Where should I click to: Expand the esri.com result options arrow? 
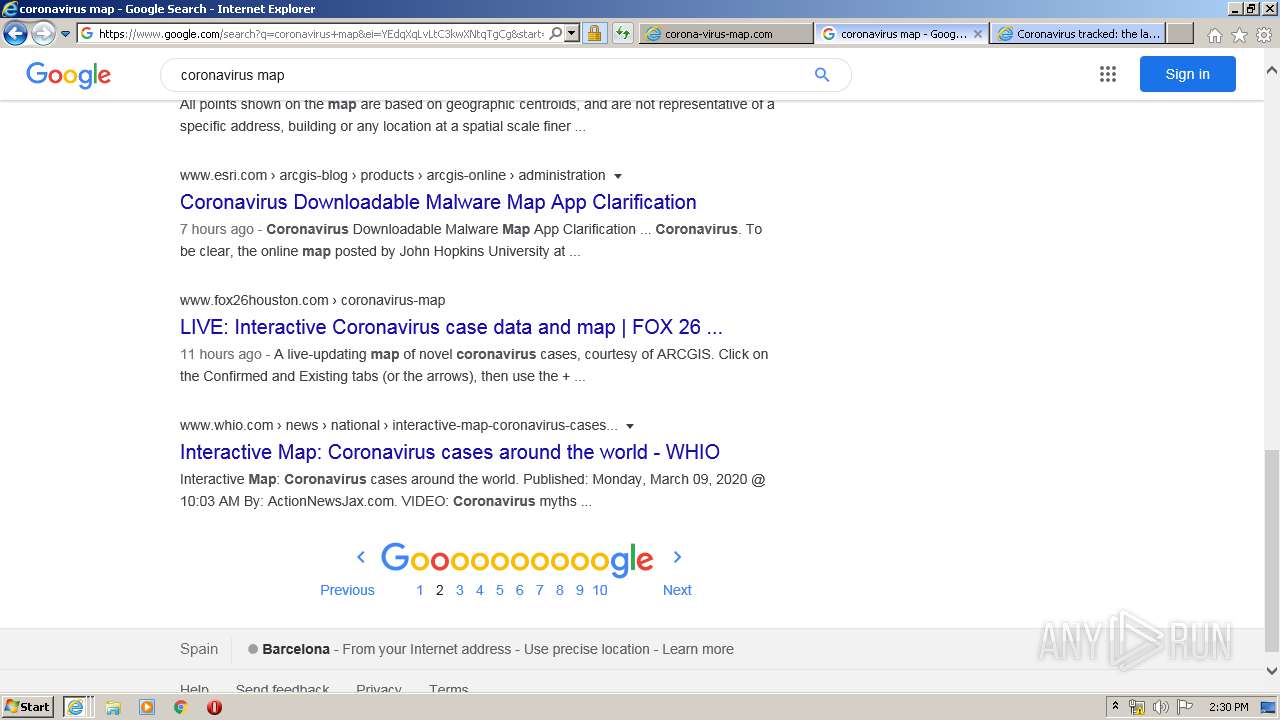coord(618,176)
